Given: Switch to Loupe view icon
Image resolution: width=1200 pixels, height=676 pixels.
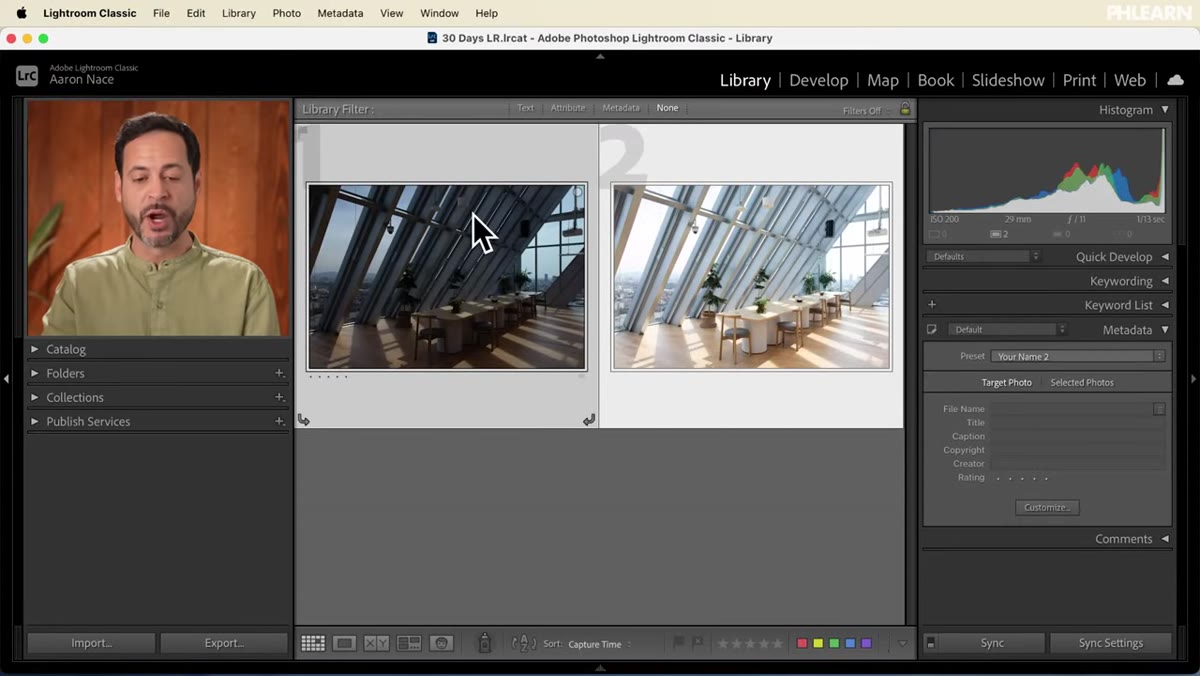Looking at the screenshot, I should [x=345, y=644].
